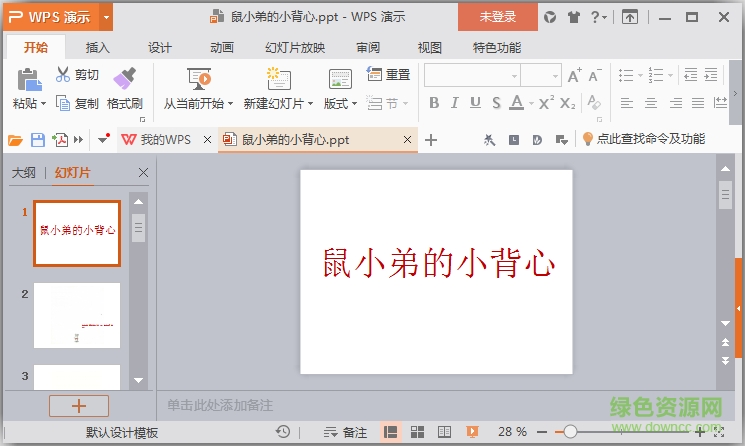Expand the 新建幻灯片 dropdown arrow
This screenshot has width=745, height=446.
click(310, 104)
